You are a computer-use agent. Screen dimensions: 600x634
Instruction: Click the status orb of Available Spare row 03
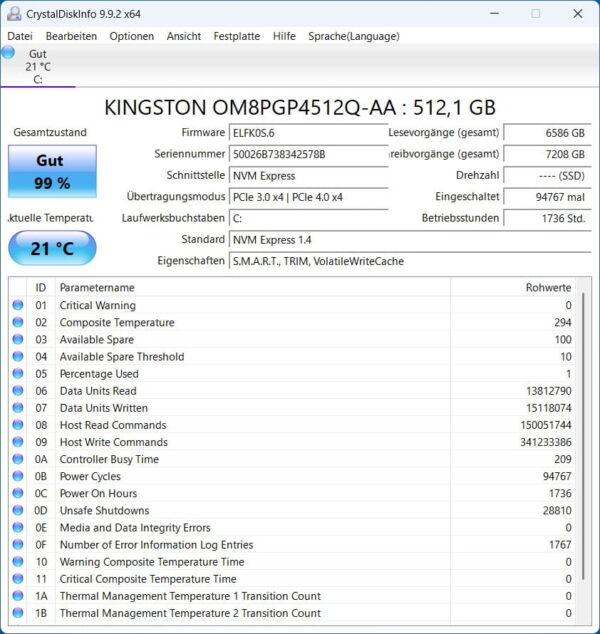click(x=18, y=339)
